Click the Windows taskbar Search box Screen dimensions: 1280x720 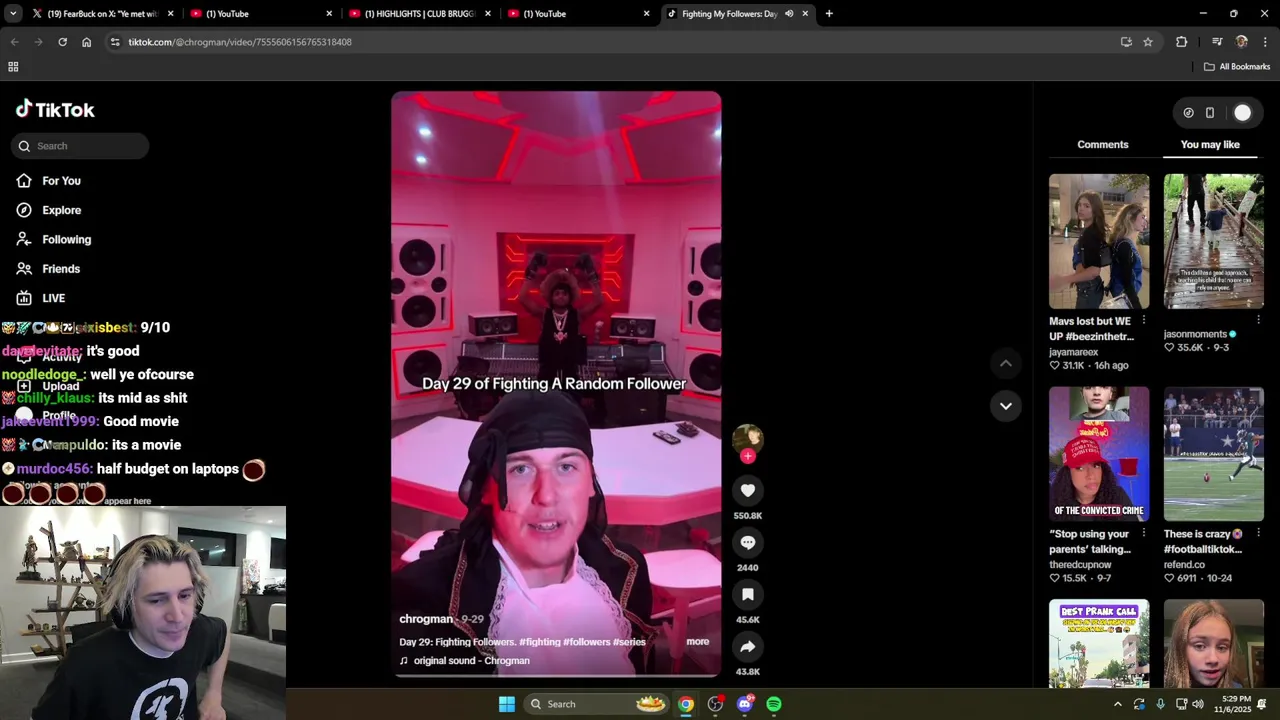tap(598, 704)
